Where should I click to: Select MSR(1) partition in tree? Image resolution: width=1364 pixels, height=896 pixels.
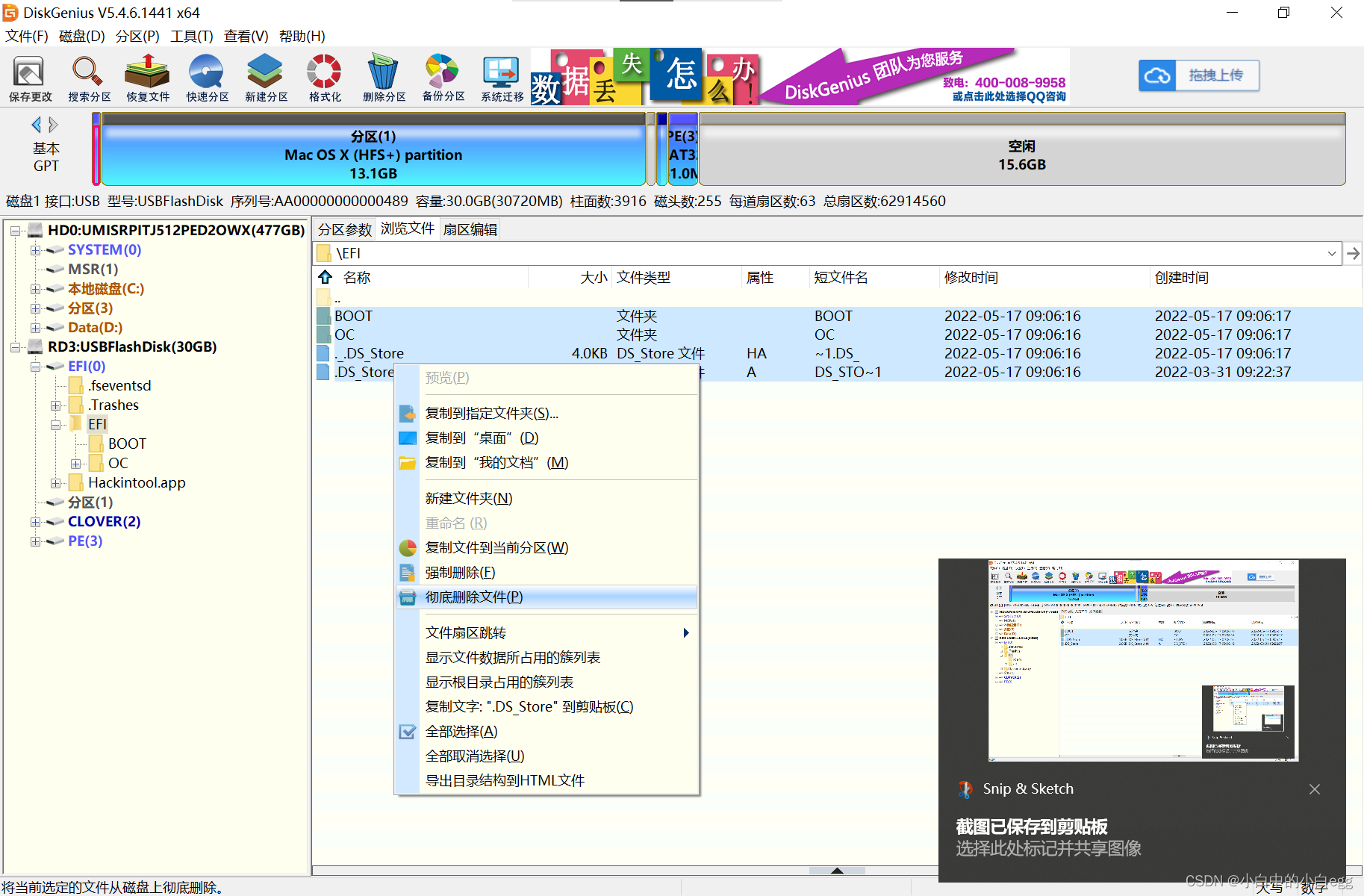93,270
